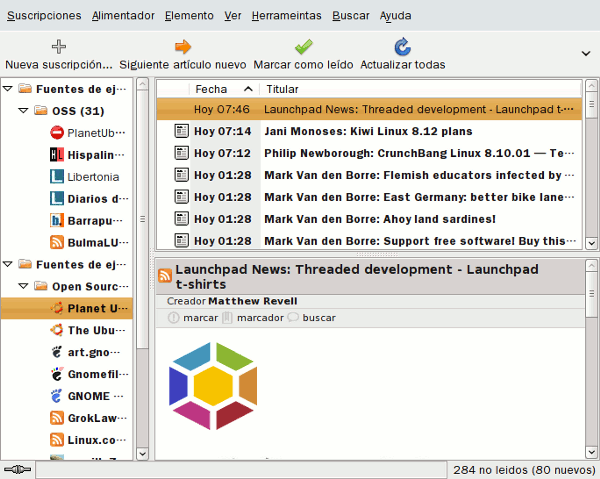Open the Suscripciones menu
600x479 pixels.
(x=43, y=16)
